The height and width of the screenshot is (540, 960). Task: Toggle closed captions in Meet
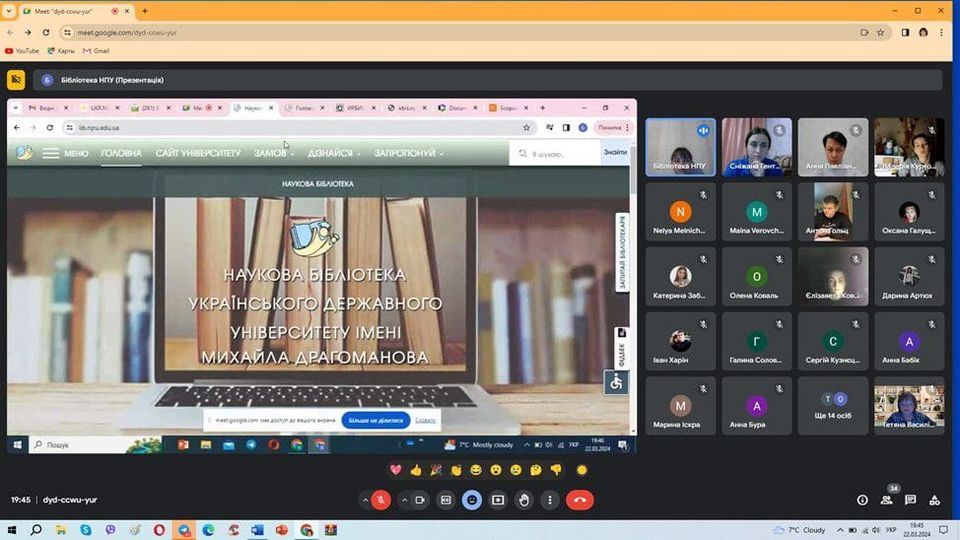pos(446,500)
